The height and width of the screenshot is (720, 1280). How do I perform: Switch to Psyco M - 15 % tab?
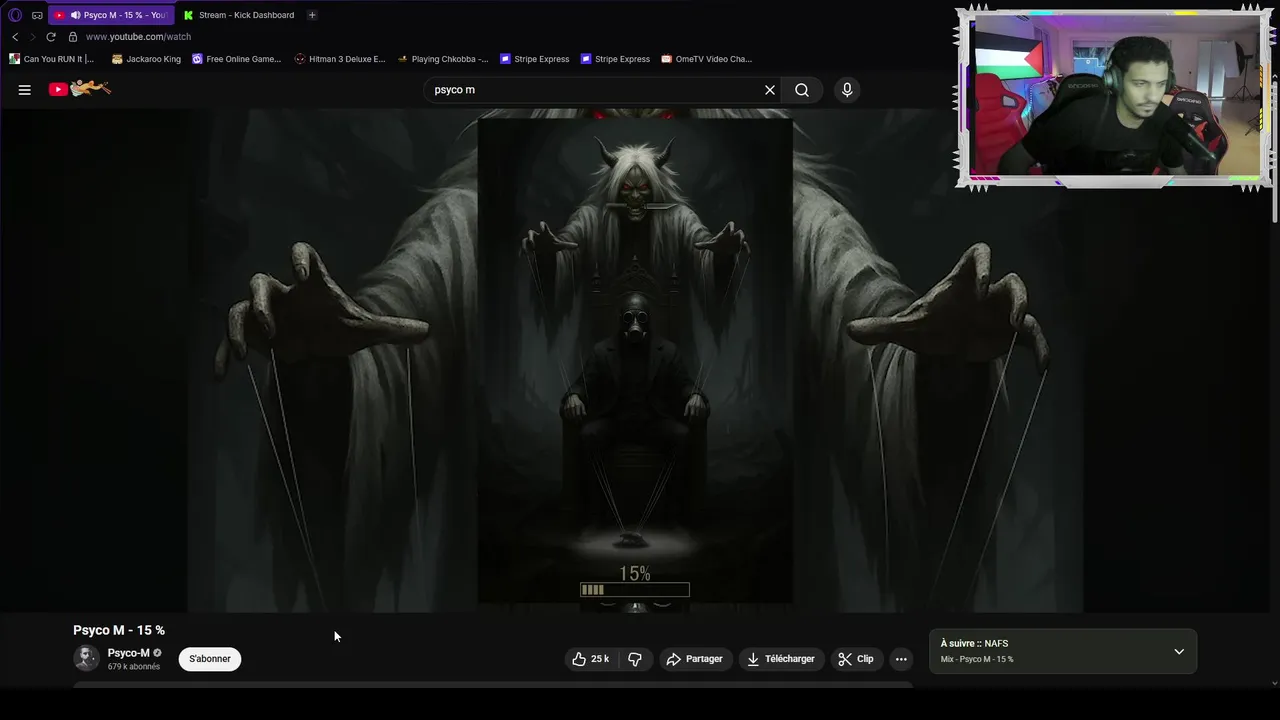tap(111, 15)
